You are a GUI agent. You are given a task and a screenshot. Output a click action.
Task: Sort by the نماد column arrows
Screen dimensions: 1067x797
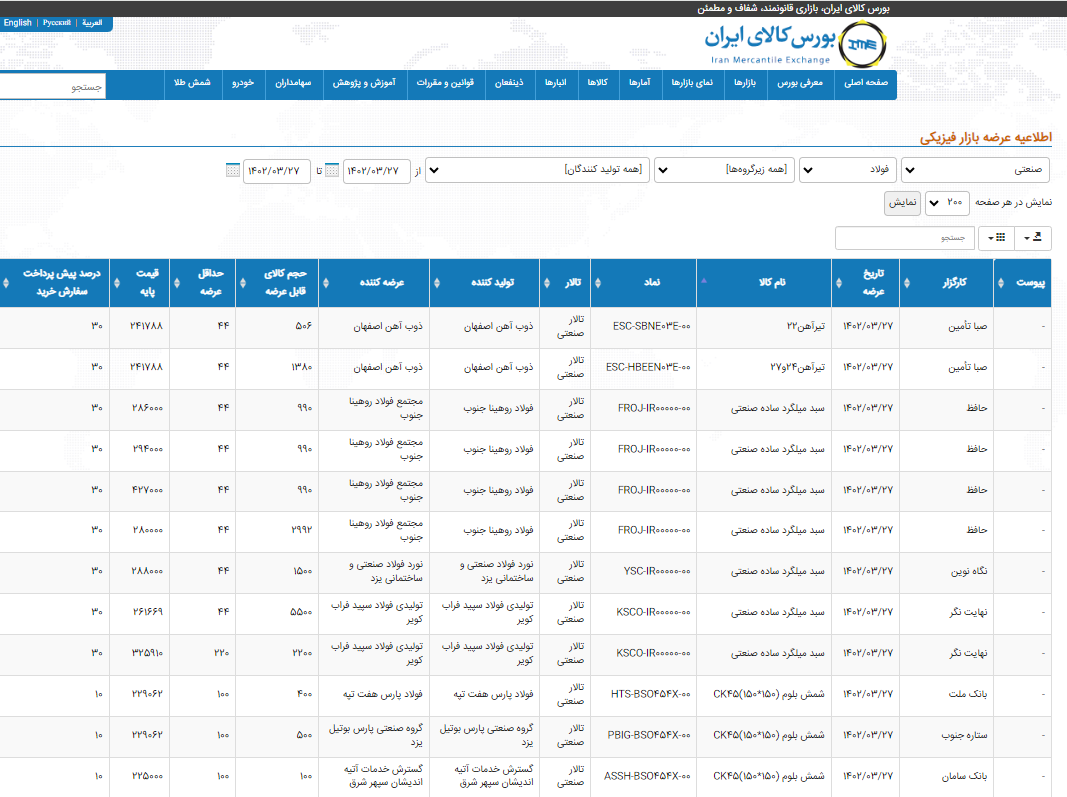pos(597,282)
